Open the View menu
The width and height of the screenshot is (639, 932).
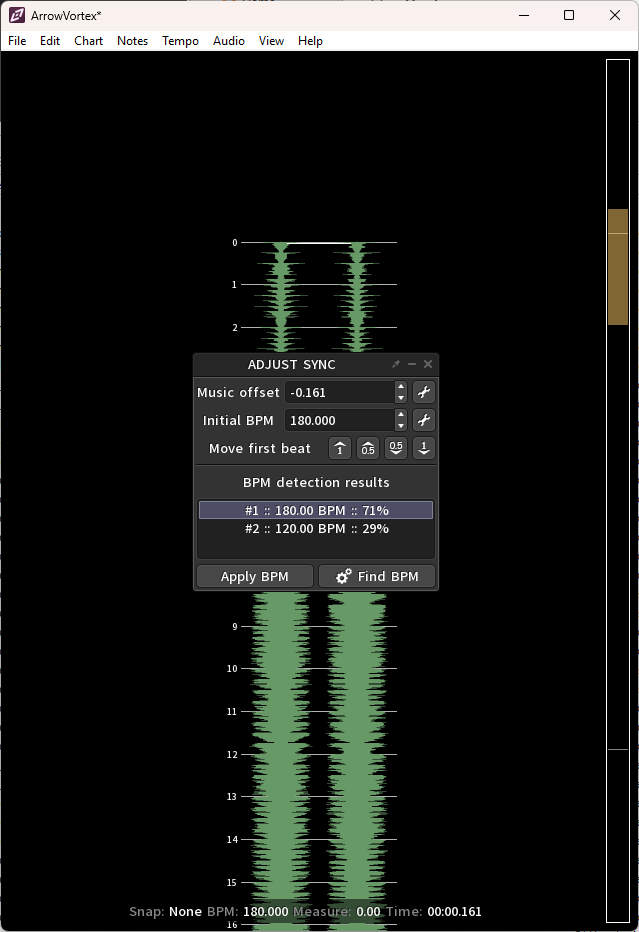(x=271, y=41)
